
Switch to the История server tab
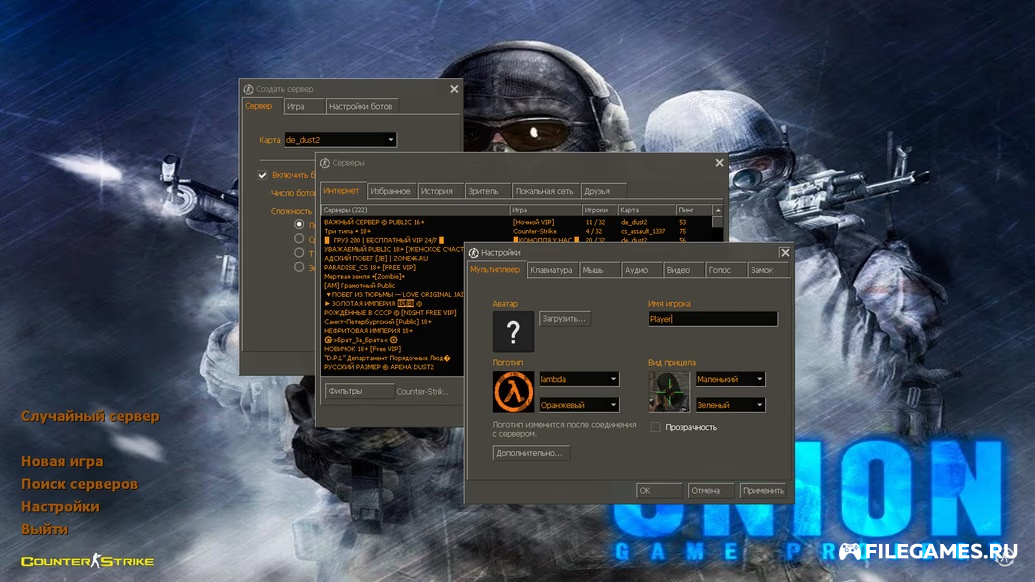pos(440,191)
